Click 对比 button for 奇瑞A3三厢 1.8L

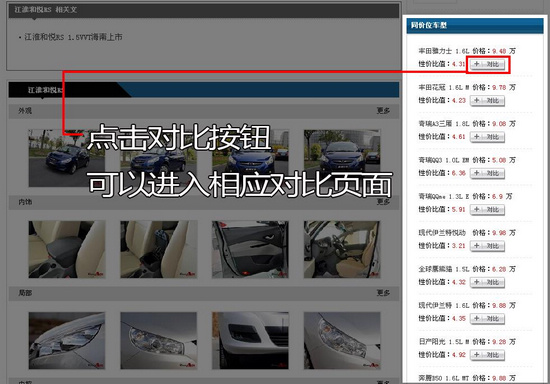(x=487, y=137)
